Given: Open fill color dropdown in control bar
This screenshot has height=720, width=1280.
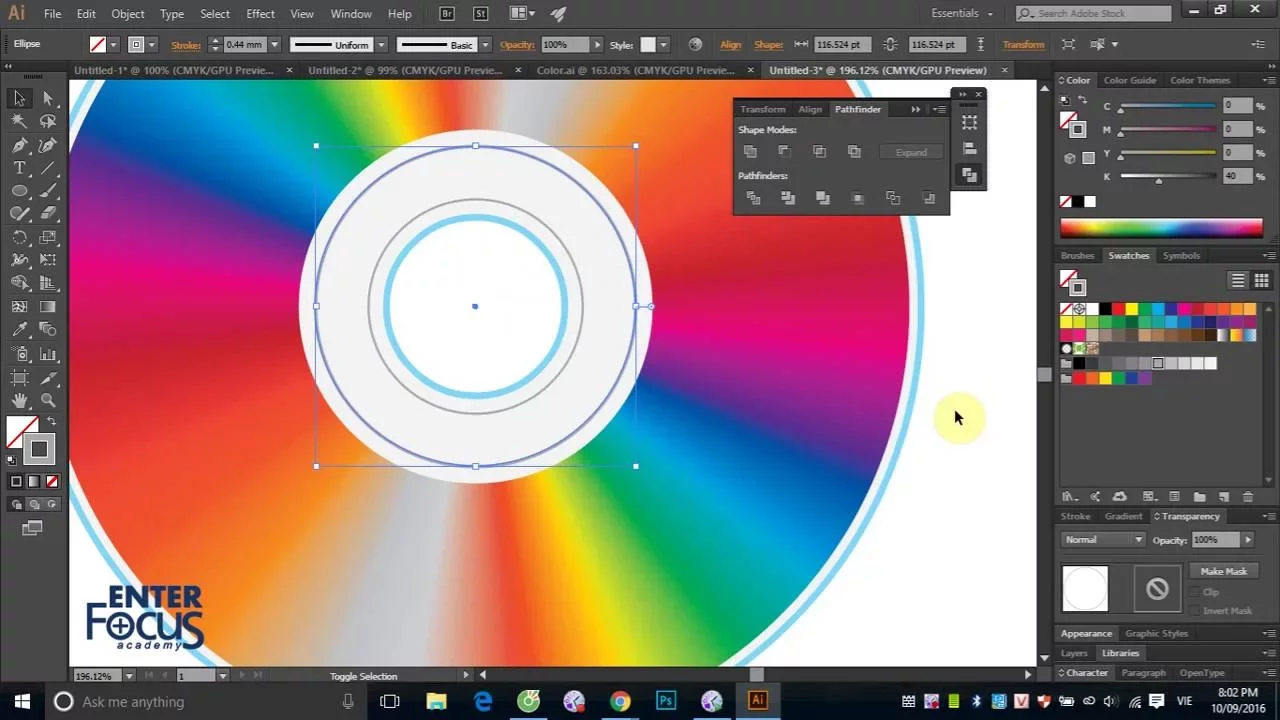Looking at the screenshot, I should (x=113, y=45).
